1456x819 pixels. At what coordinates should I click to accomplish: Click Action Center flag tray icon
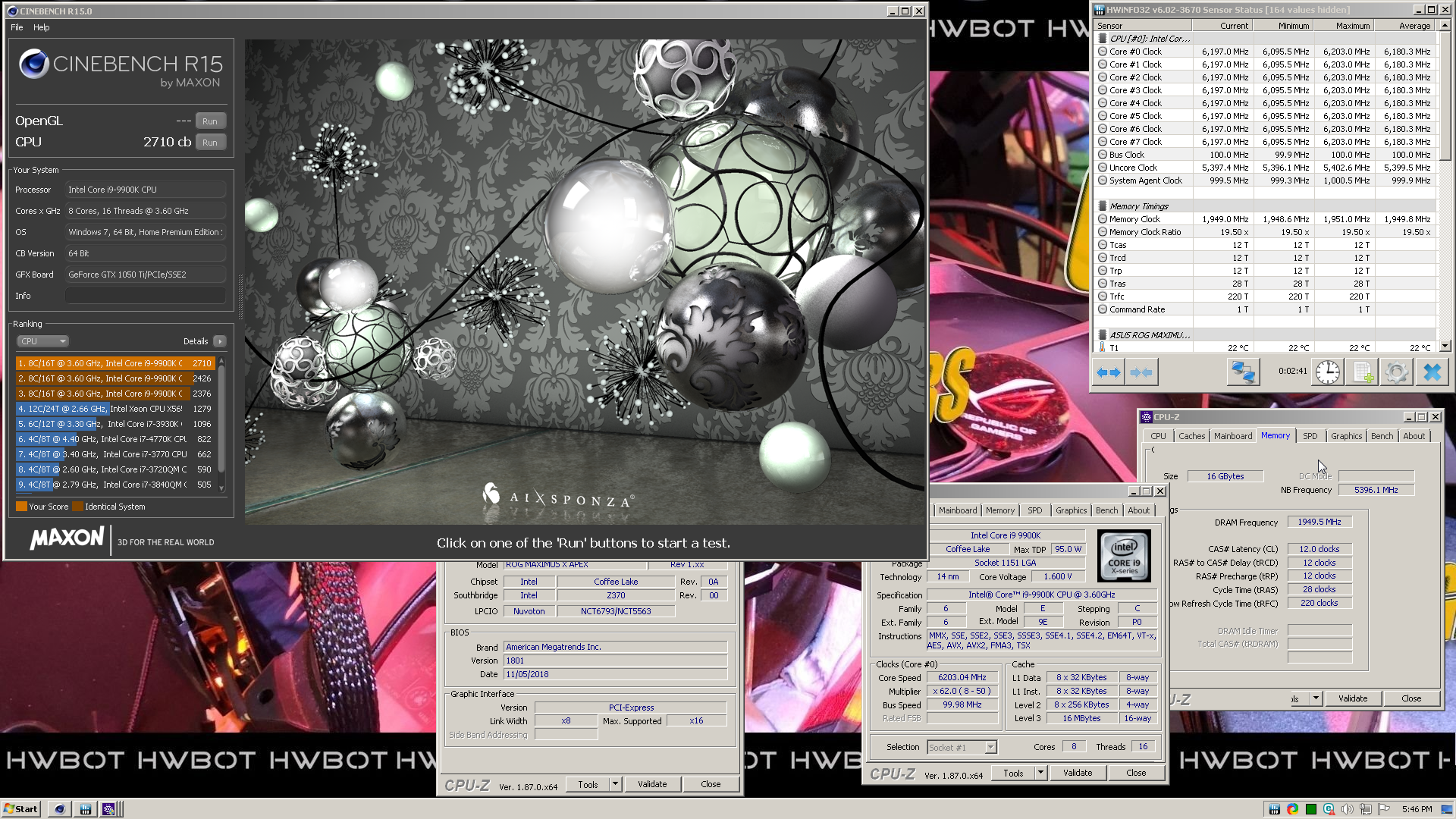pos(1384,809)
